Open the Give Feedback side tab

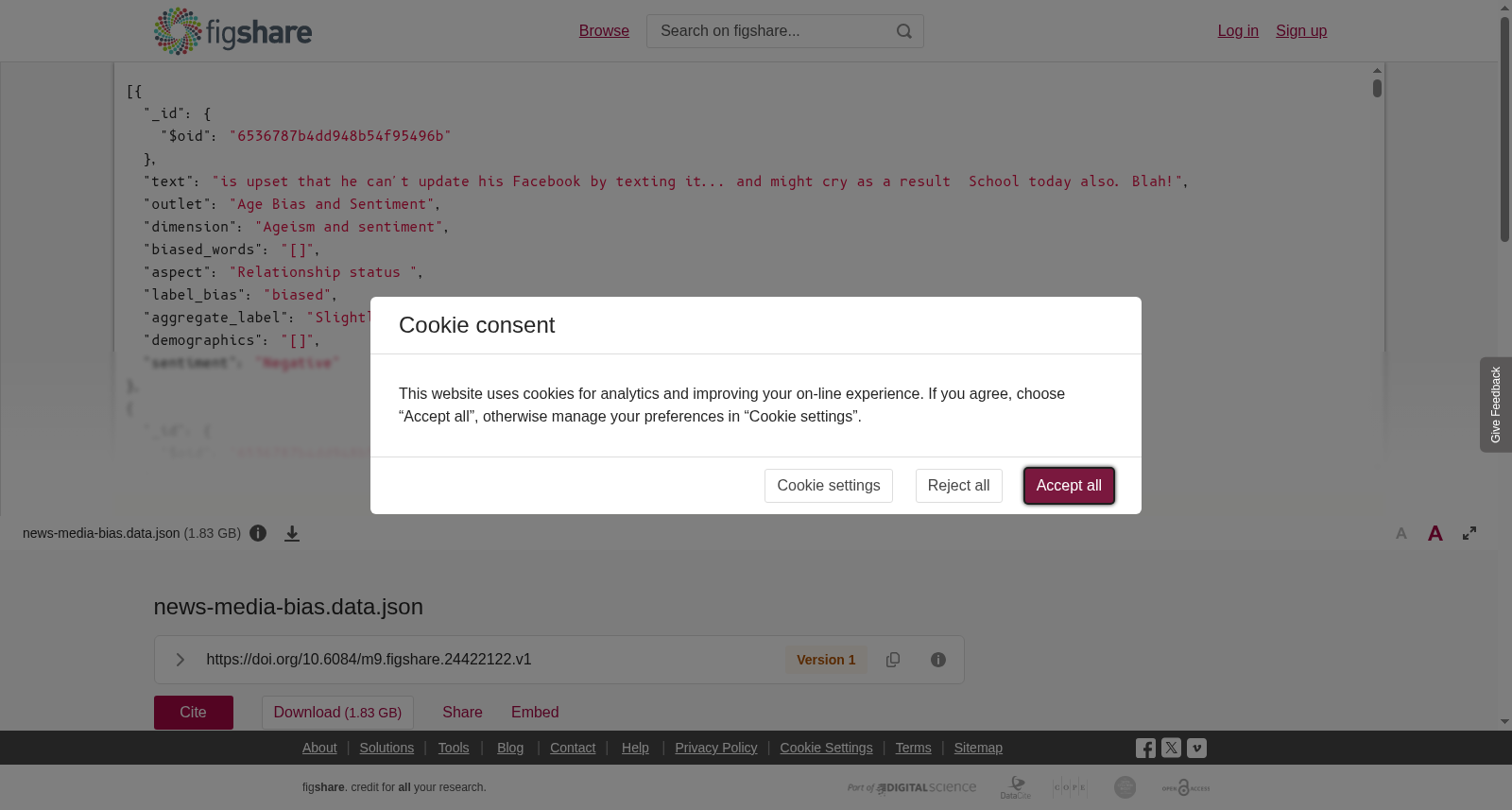pos(1496,405)
